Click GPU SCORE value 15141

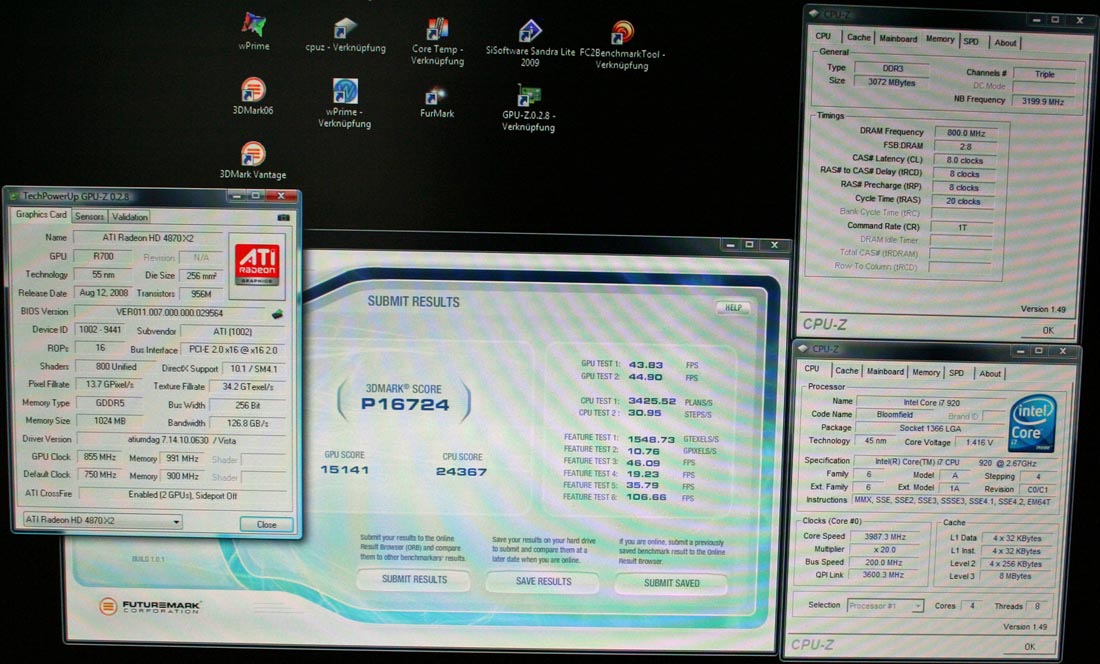pos(344,470)
